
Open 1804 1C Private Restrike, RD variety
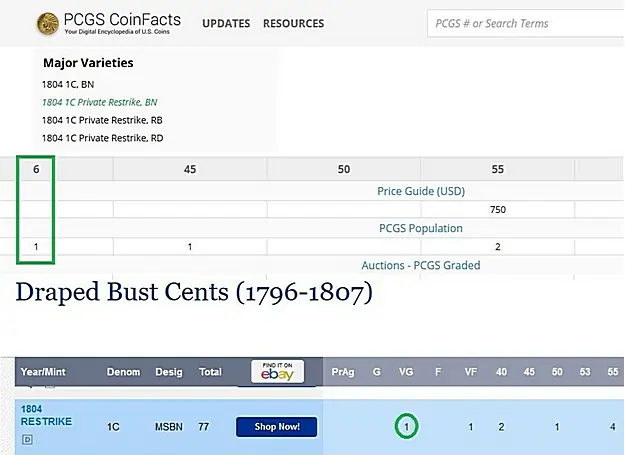[x=101, y=138]
